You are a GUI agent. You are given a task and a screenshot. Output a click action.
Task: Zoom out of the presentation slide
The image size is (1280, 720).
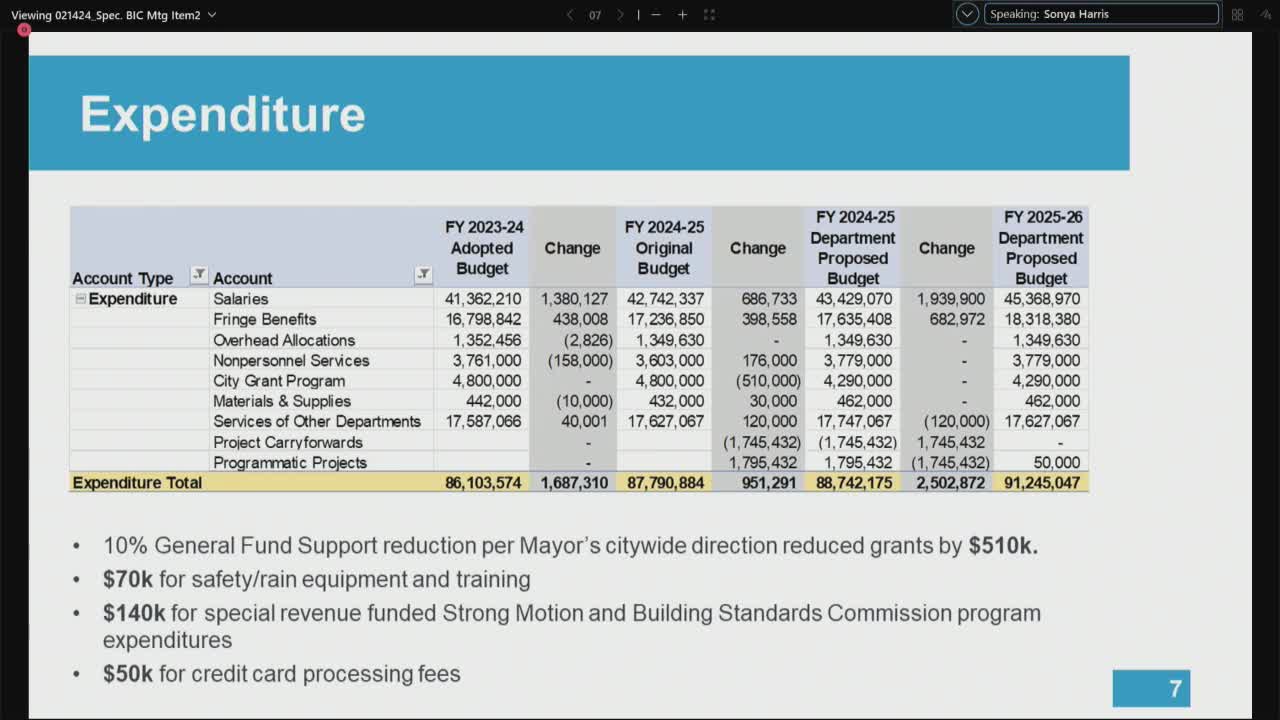click(x=655, y=15)
